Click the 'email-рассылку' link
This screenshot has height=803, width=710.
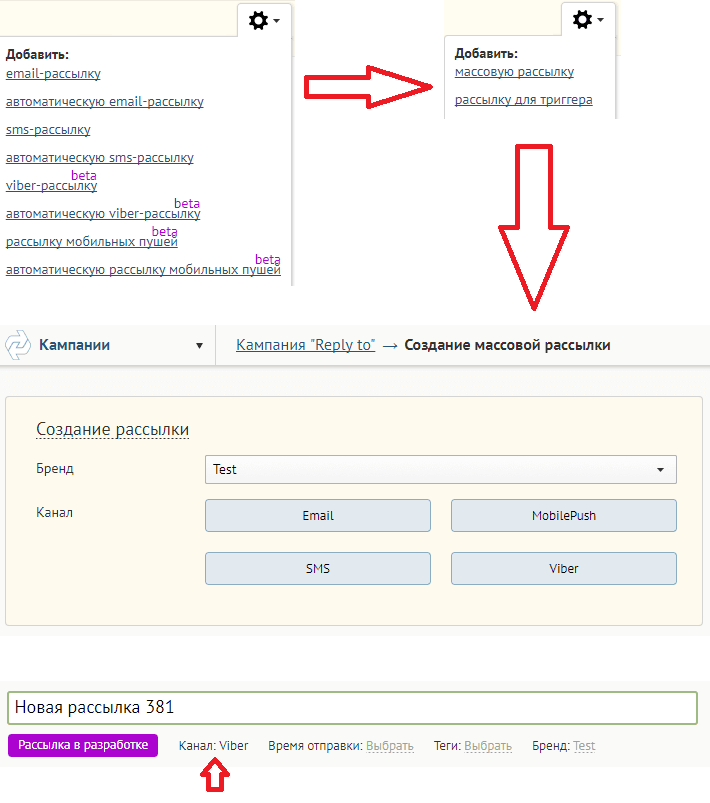[53, 74]
